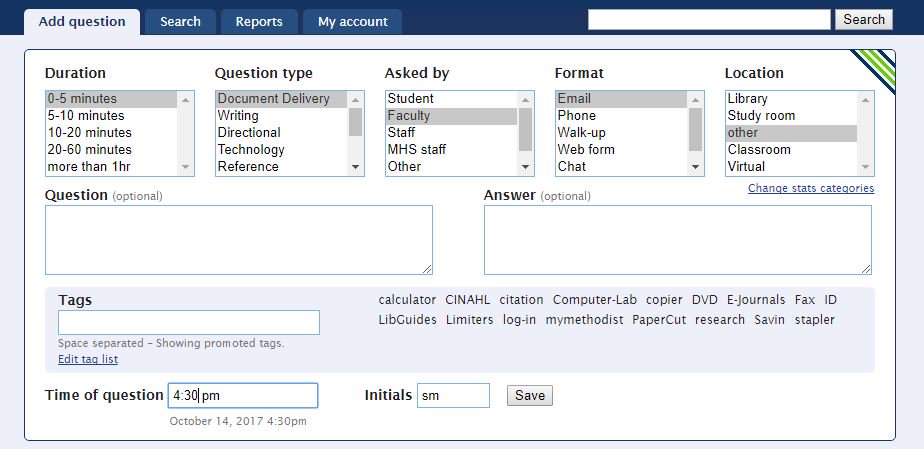Choose 'Technology' question type
The width and height of the screenshot is (924, 449).
[x=281, y=150]
